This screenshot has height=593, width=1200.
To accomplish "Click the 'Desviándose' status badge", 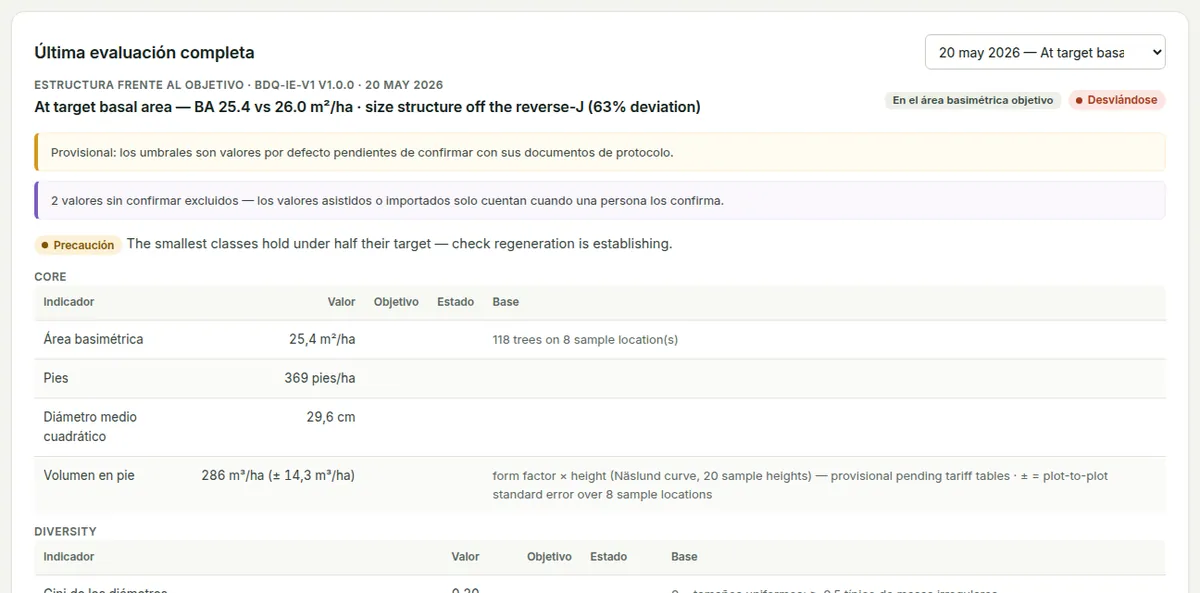I will (1116, 100).
